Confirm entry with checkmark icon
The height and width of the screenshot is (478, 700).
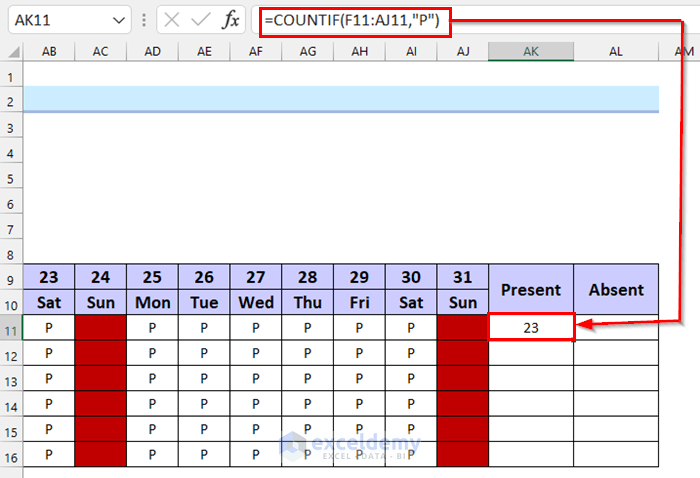[x=200, y=20]
